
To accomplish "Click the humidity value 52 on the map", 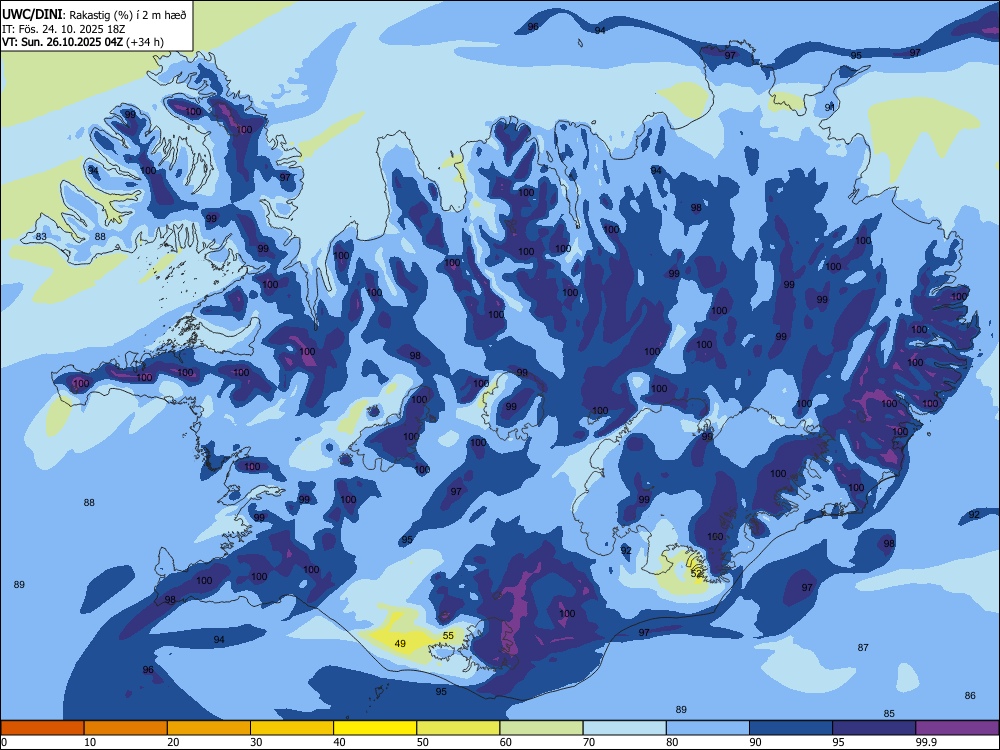I will coord(696,574).
